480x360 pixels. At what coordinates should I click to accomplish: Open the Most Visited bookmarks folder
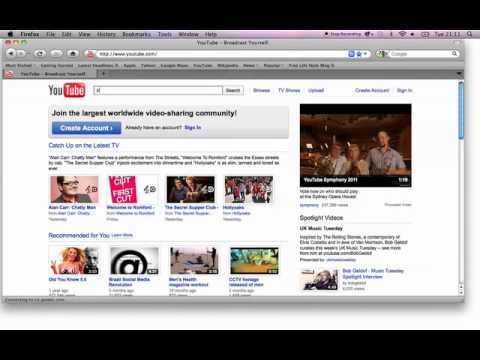coord(20,66)
